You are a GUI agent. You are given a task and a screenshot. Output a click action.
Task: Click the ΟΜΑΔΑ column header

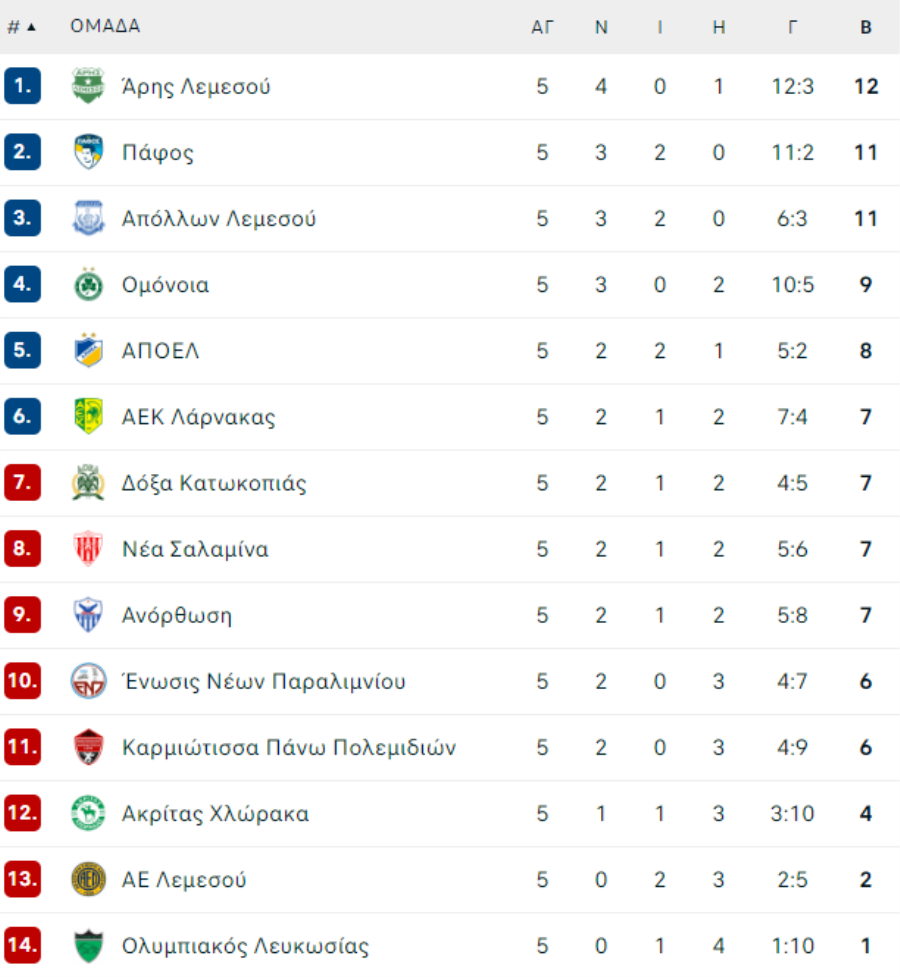click(x=105, y=26)
